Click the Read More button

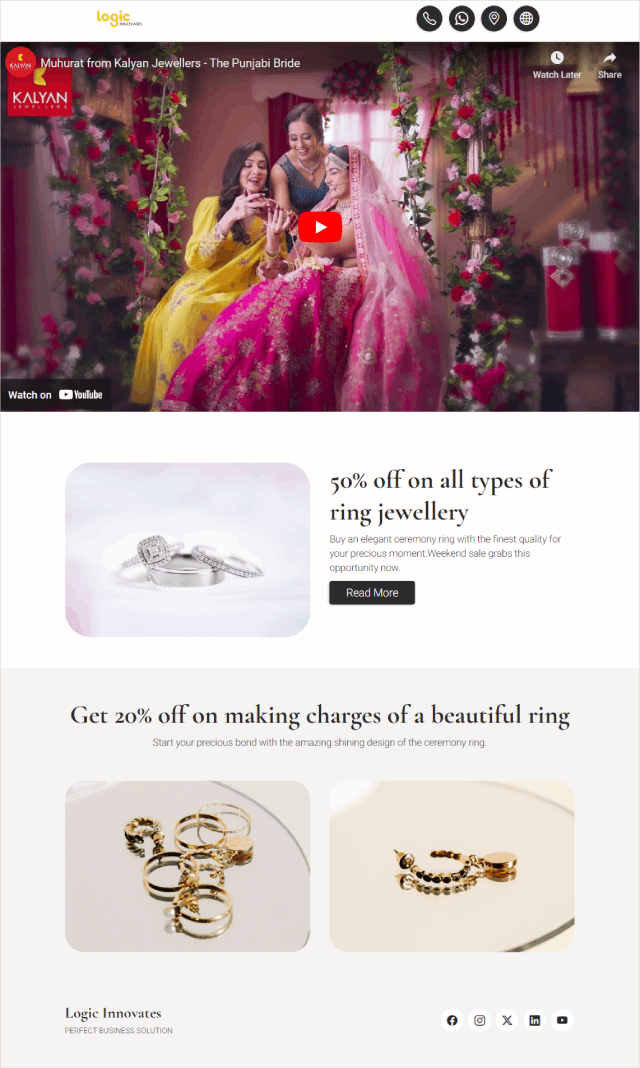click(x=372, y=593)
